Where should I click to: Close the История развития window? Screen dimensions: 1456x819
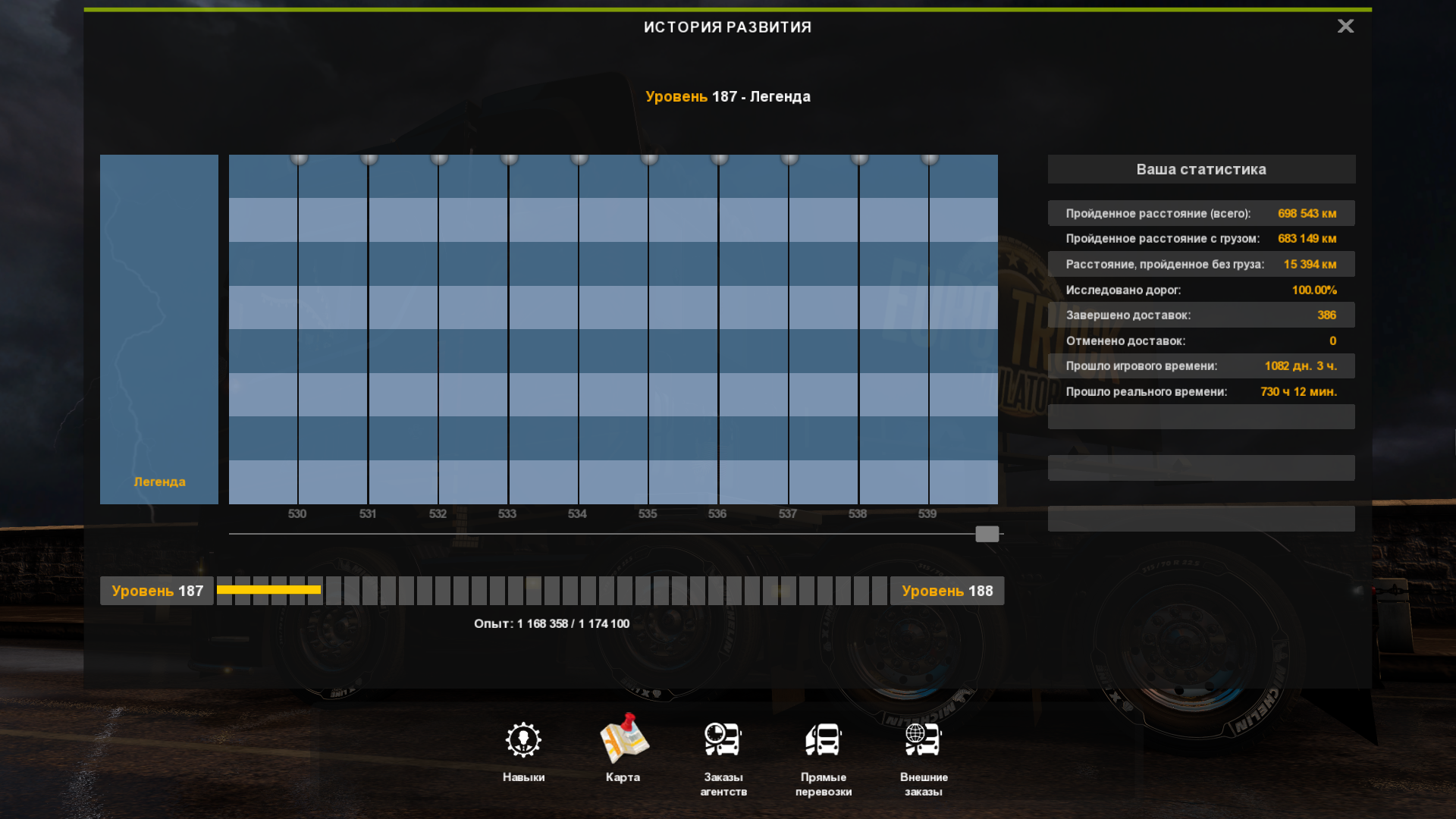(x=1345, y=27)
